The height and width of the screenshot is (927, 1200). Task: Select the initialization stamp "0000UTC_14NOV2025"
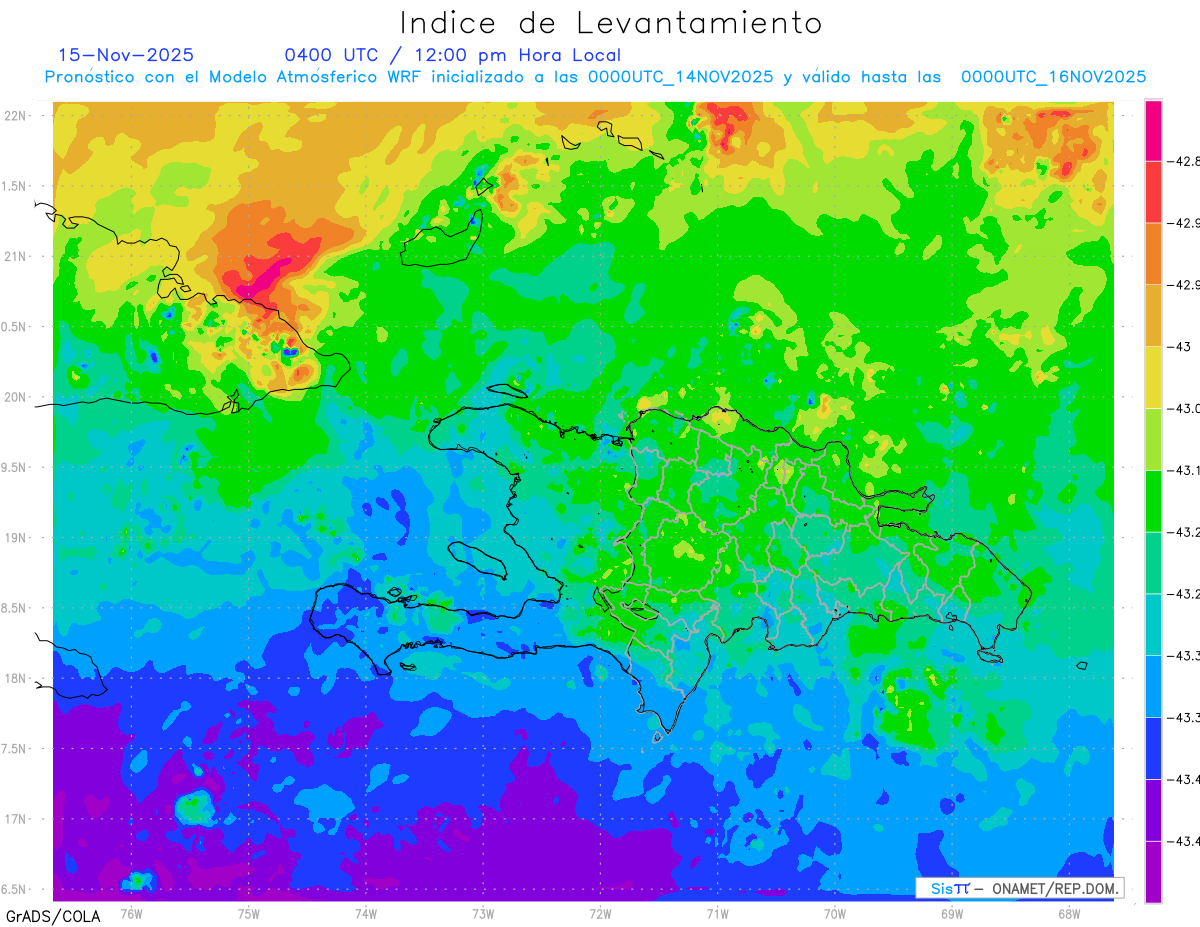point(680,77)
